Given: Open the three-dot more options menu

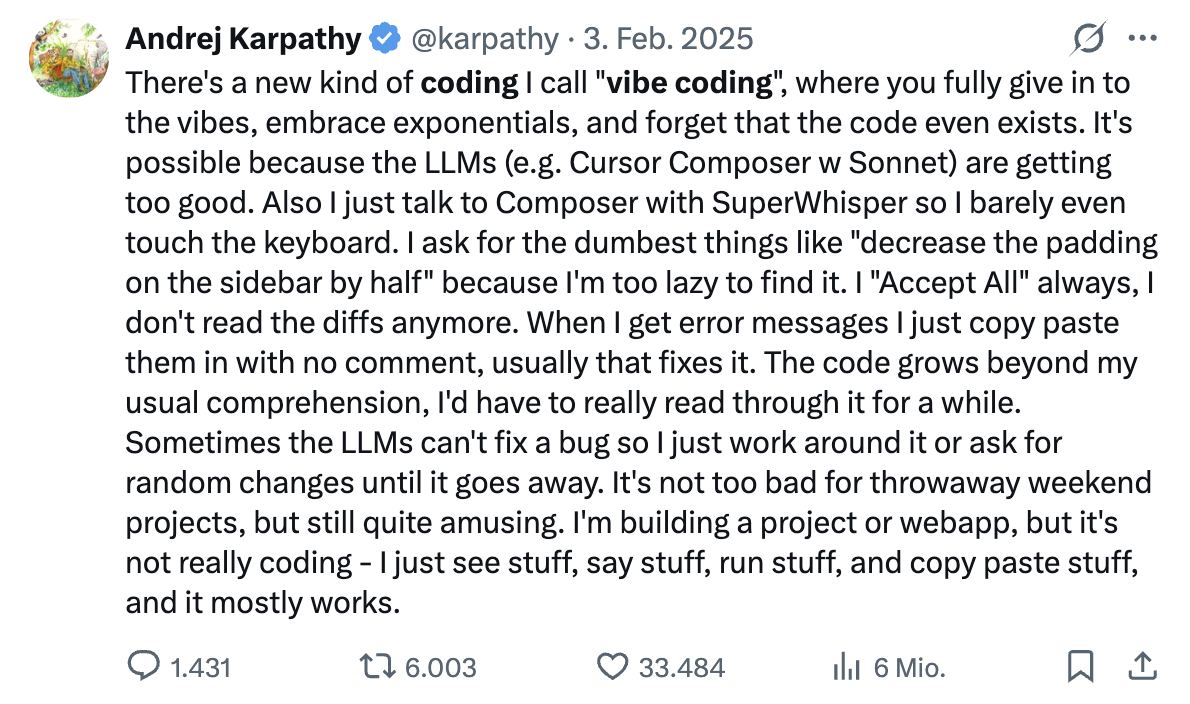Looking at the screenshot, I should coord(1142,40).
